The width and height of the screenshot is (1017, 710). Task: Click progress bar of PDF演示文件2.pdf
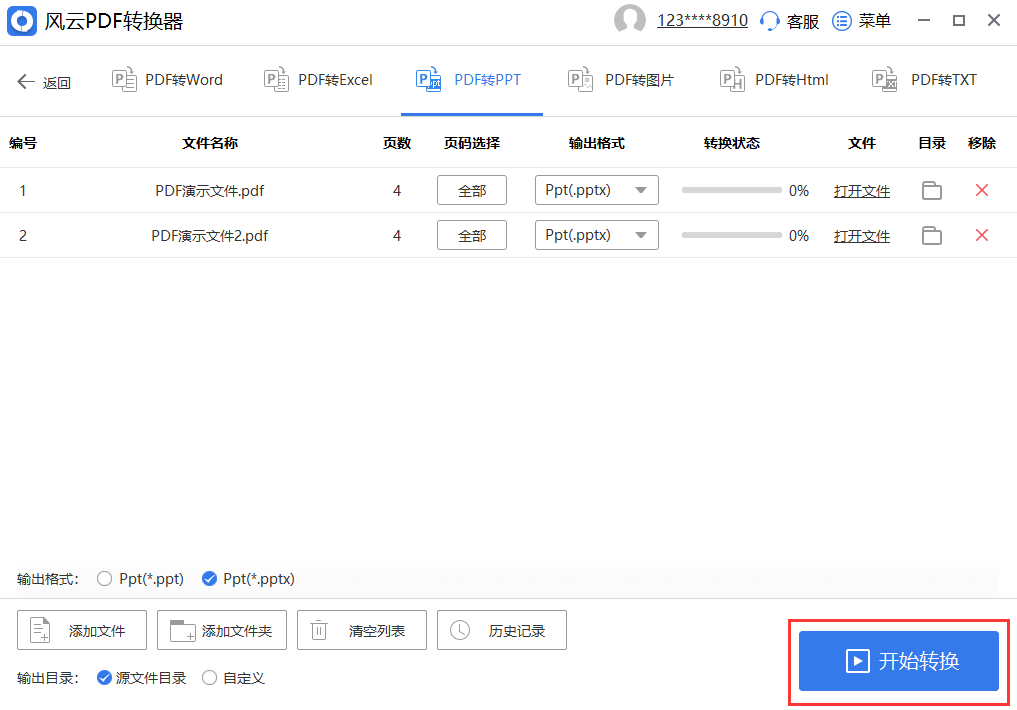pyautogui.click(x=732, y=235)
